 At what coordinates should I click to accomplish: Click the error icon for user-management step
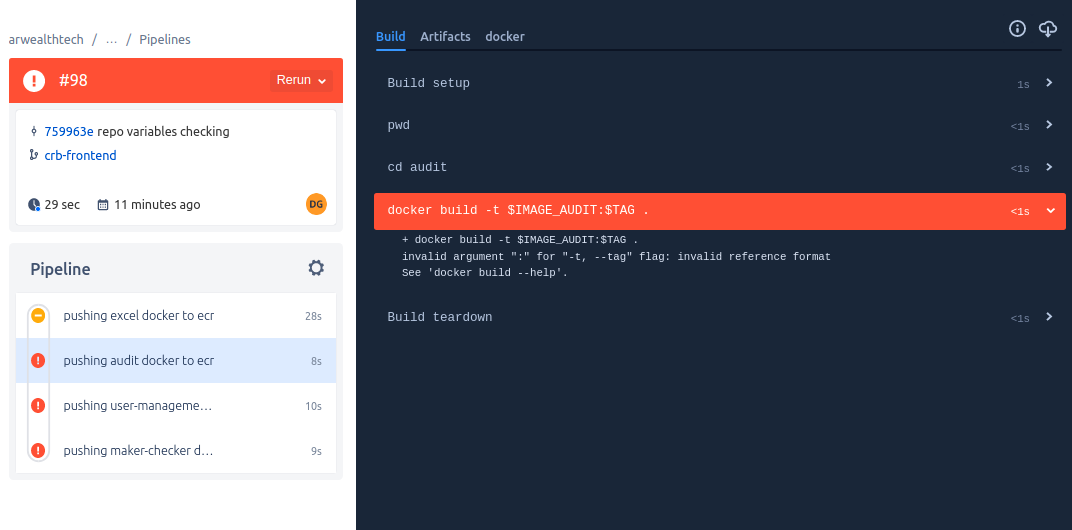point(38,406)
